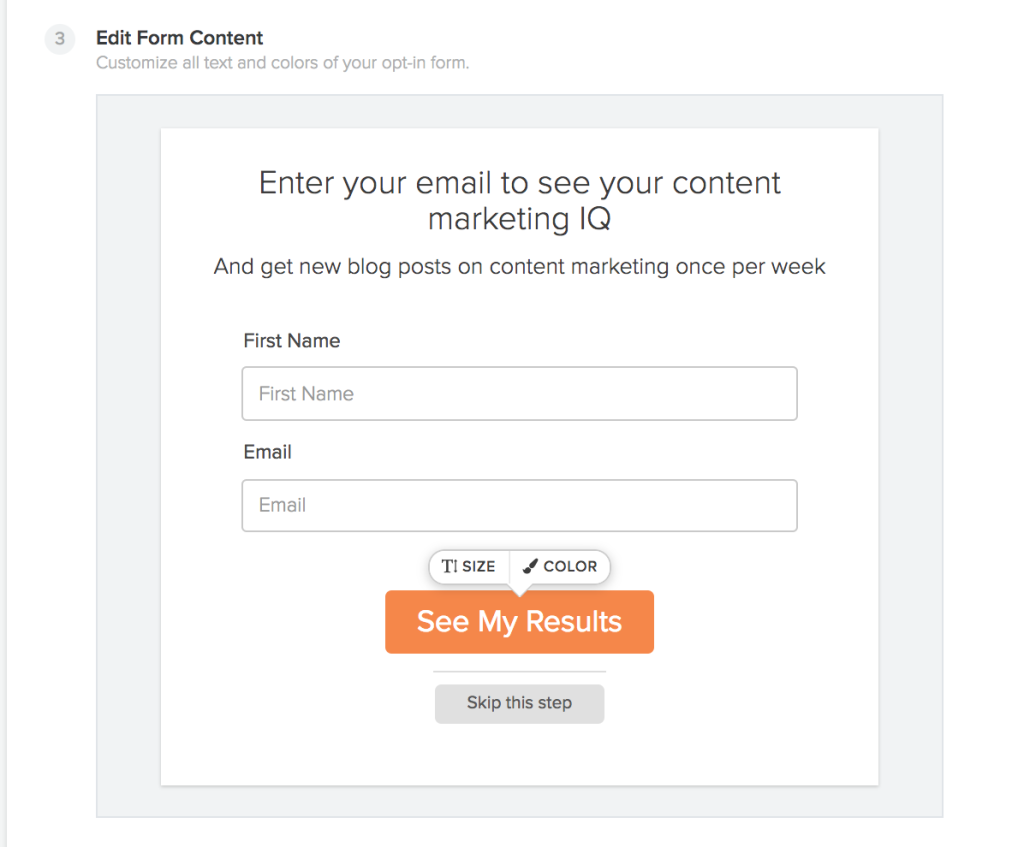This screenshot has height=847, width=1024.
Task: Click the divider line above Skip this step
Action: tap(519, 671)
